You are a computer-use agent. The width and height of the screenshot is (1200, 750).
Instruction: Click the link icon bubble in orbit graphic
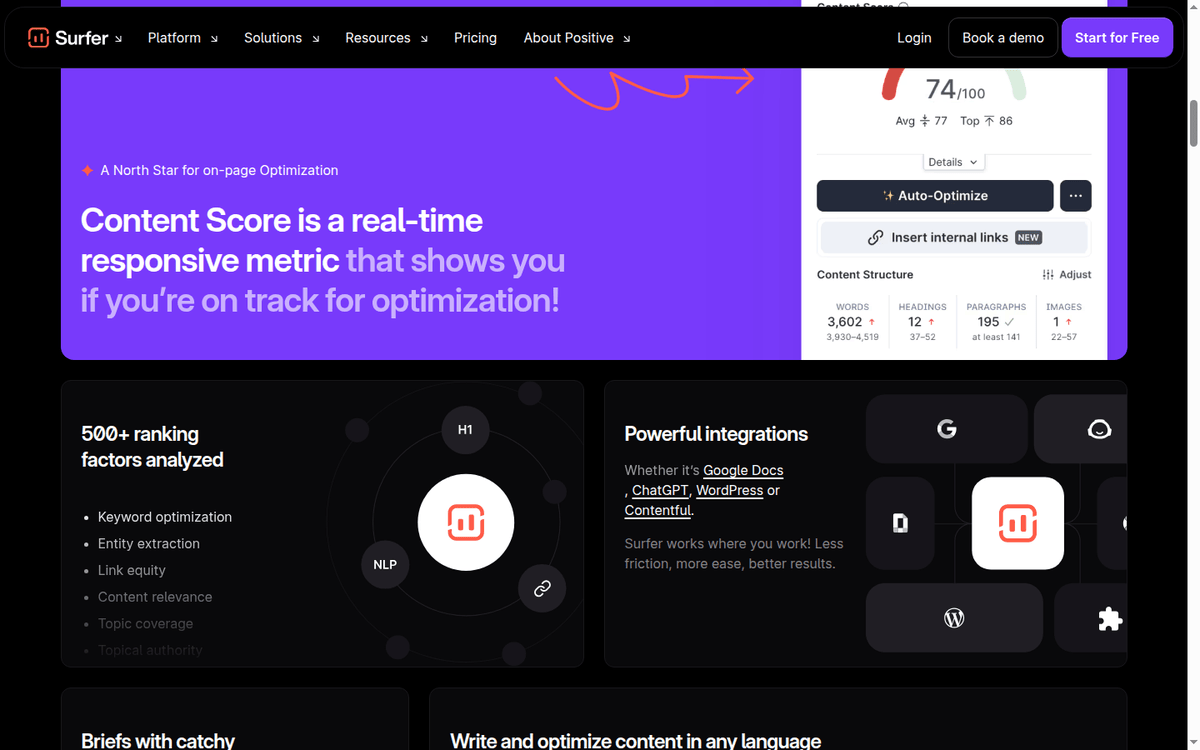tap(542, 588)
